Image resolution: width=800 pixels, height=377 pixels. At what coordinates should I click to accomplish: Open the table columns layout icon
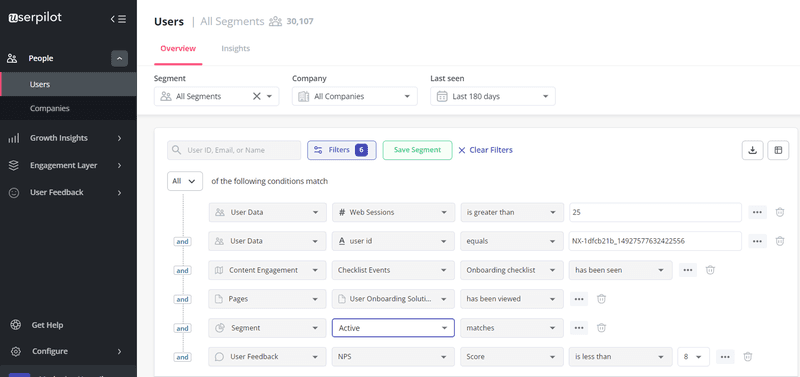[x=778, y=150]
